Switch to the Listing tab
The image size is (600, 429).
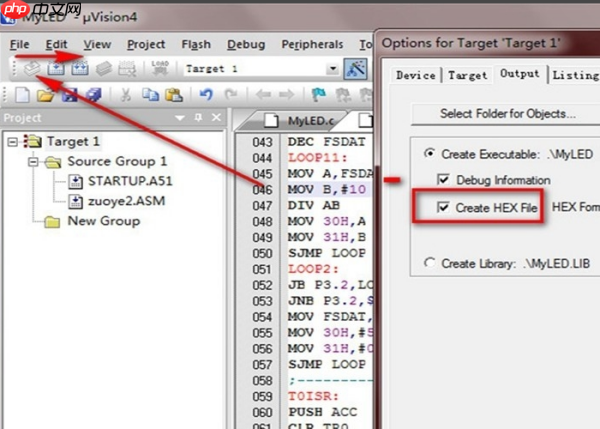[x=575, y=75]
